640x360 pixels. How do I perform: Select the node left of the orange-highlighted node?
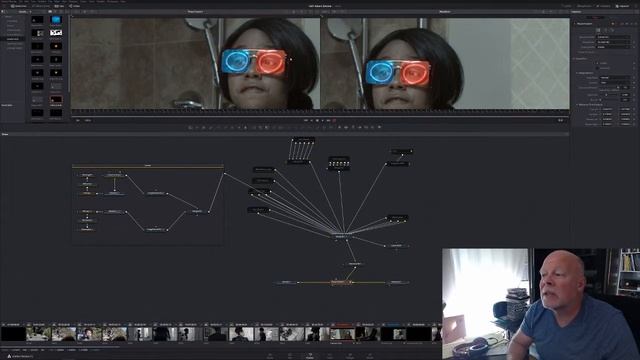[x=287, y=282]
